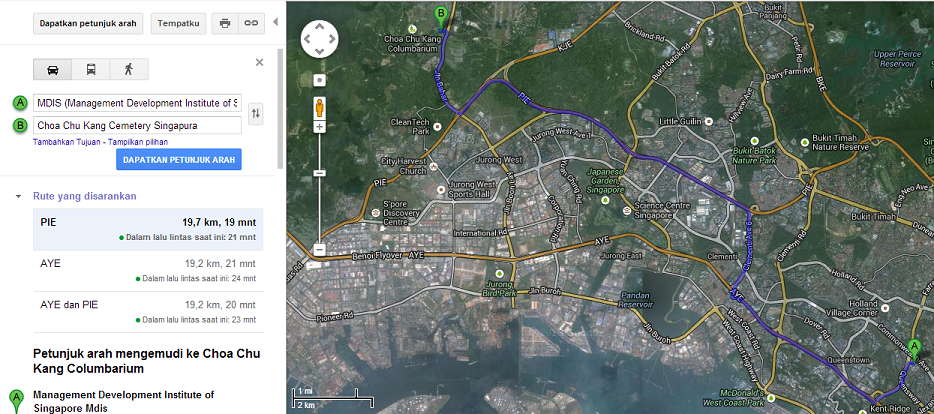Zoom out with minus button
Viewport: 934px width, 414px height.
tap(319, 250)
